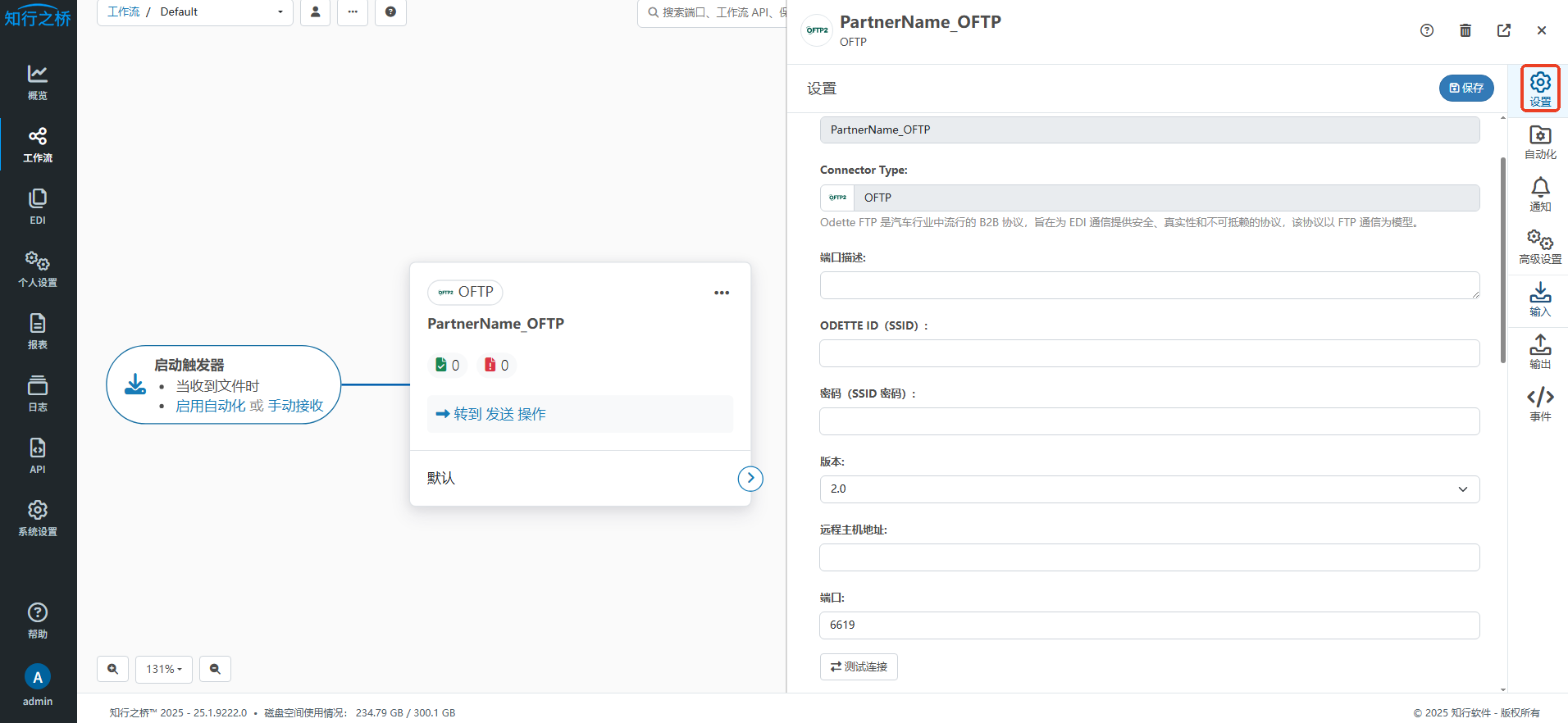Click the ODETTE ID (SSID) input field
Screen dimensions: 1568x723
pos(1149,353)
